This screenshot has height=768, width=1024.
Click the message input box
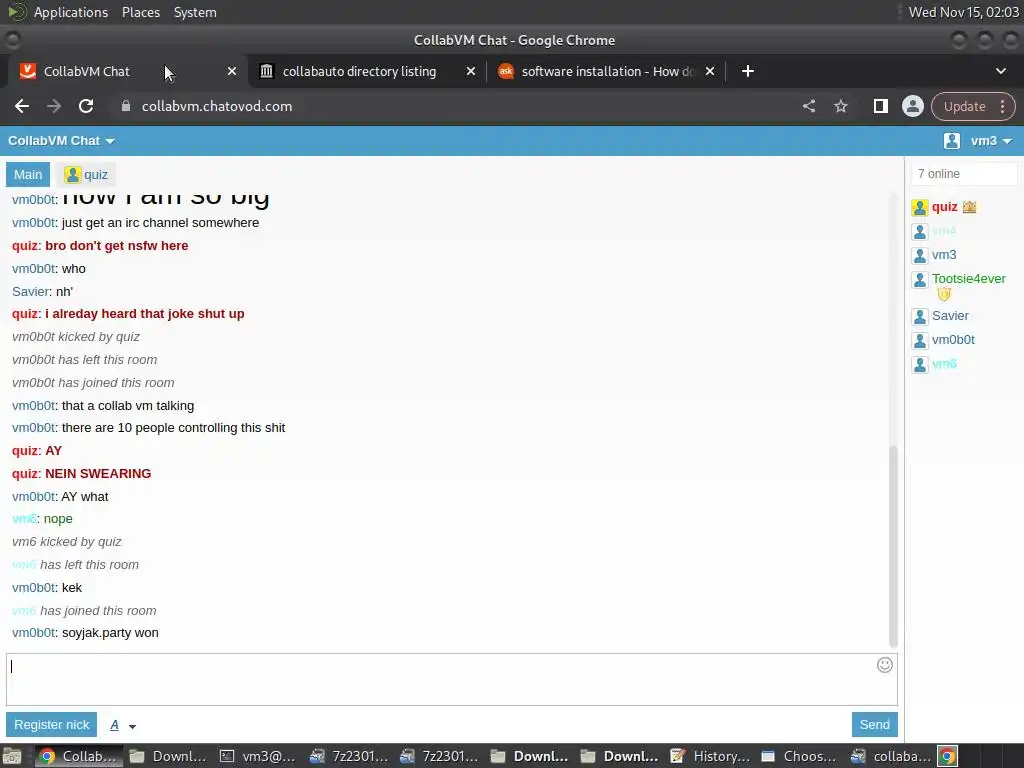451,679
